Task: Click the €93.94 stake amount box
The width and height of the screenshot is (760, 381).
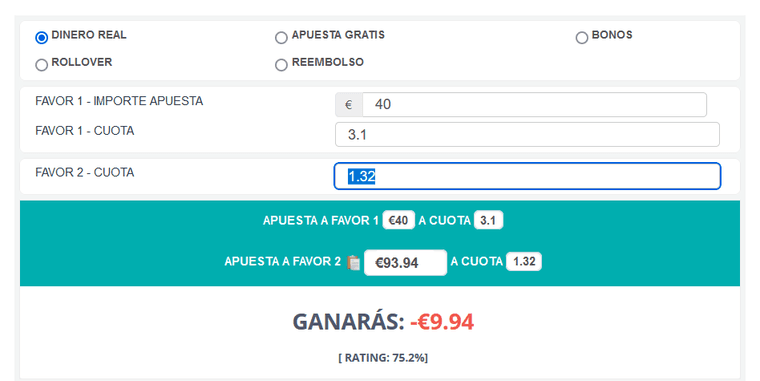Action: (405, 262)
